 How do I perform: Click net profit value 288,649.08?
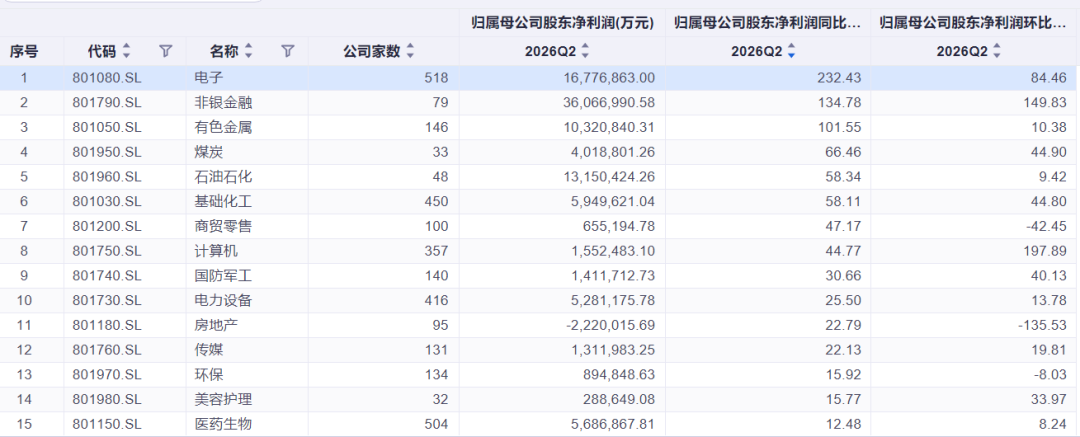[619, 400]
